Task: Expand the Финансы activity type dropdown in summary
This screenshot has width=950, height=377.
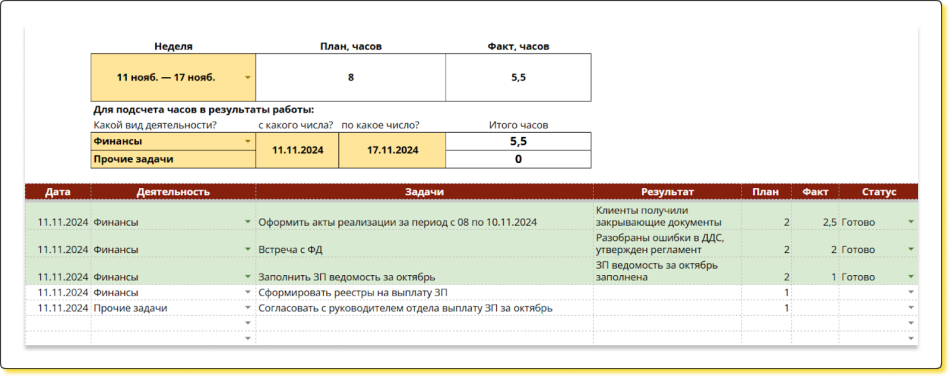Action: [247, 141]
